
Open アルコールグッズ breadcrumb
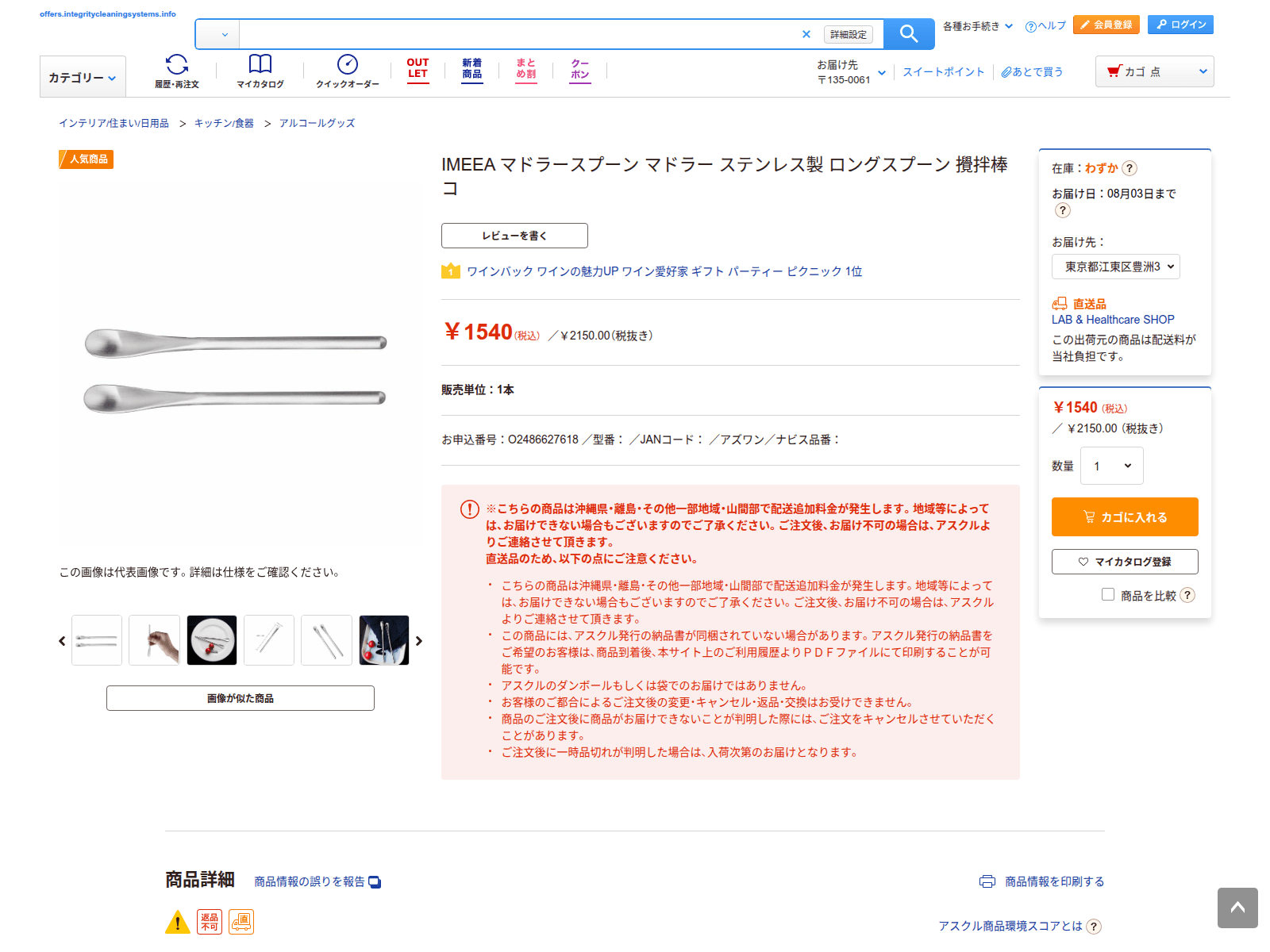point(317,123)
